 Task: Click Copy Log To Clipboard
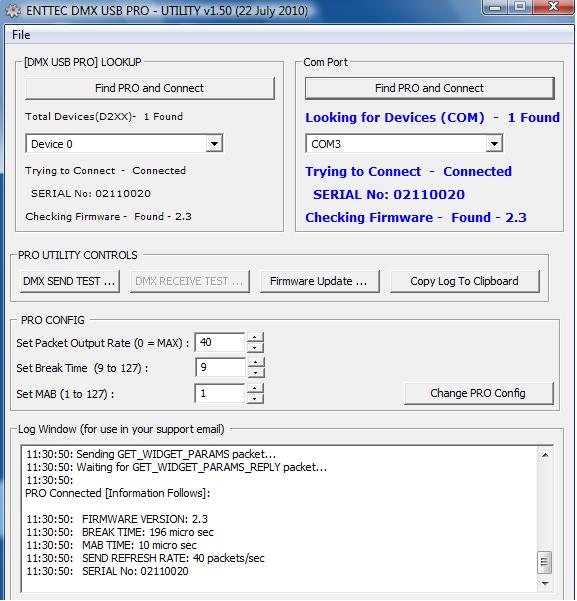click(464, 281)
